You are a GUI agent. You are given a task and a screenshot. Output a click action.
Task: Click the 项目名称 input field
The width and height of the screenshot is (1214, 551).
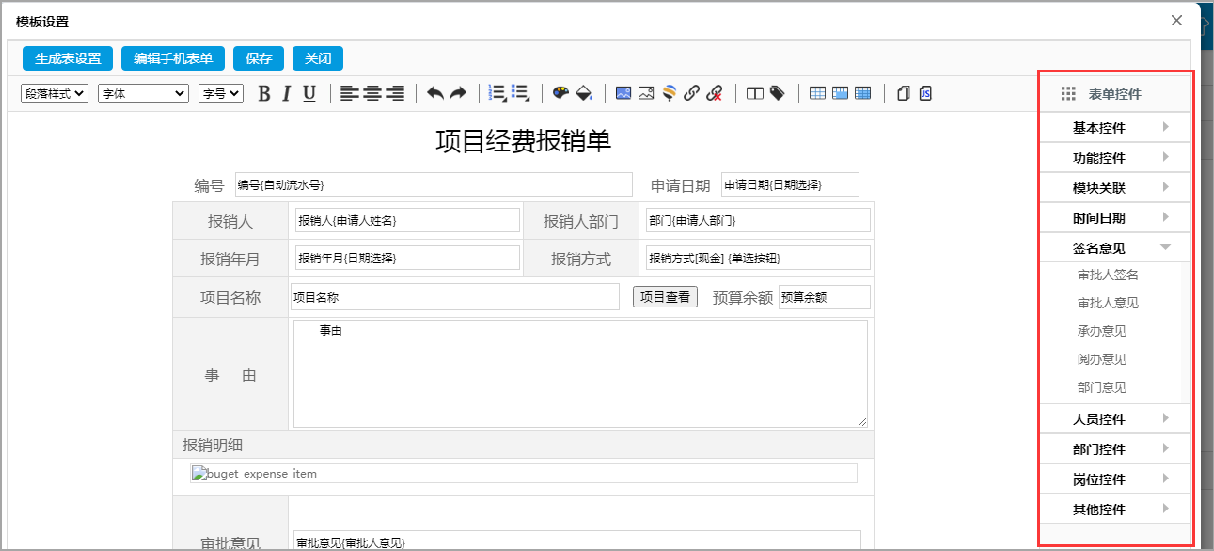pos(455,297)
